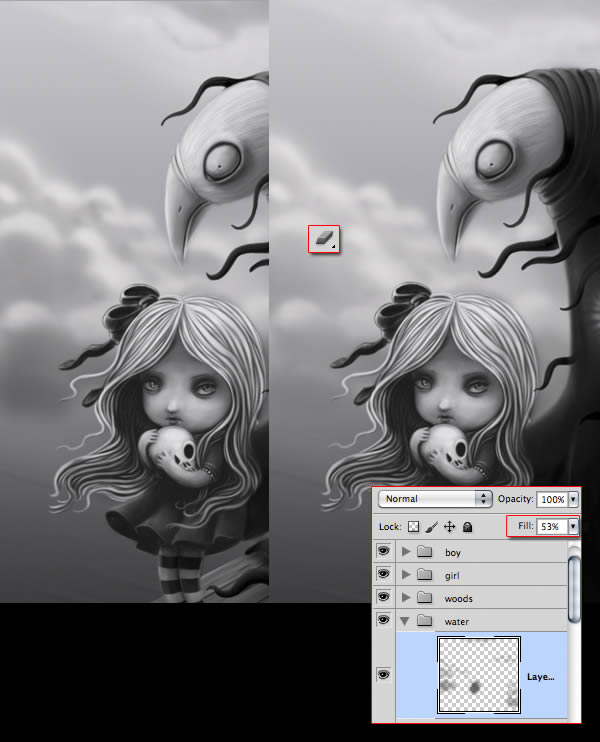Open the Opacity slider arrow

[x=574, y=499]
